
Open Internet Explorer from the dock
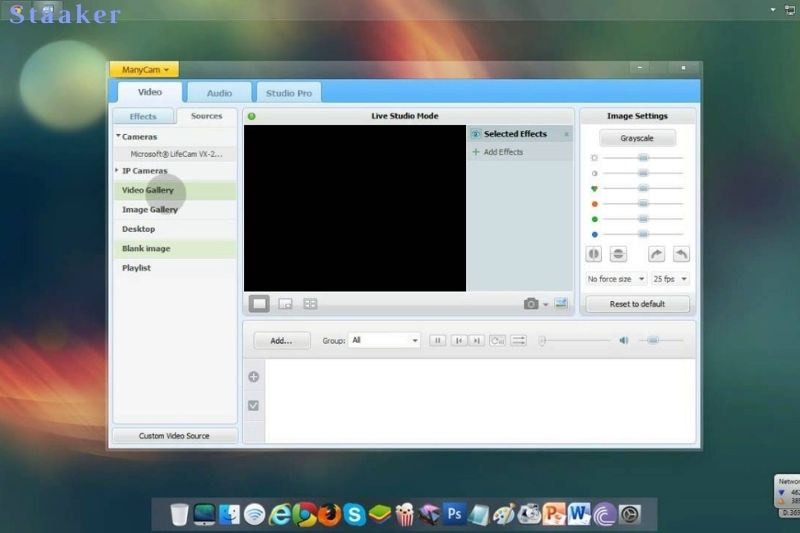click(280, 514)
